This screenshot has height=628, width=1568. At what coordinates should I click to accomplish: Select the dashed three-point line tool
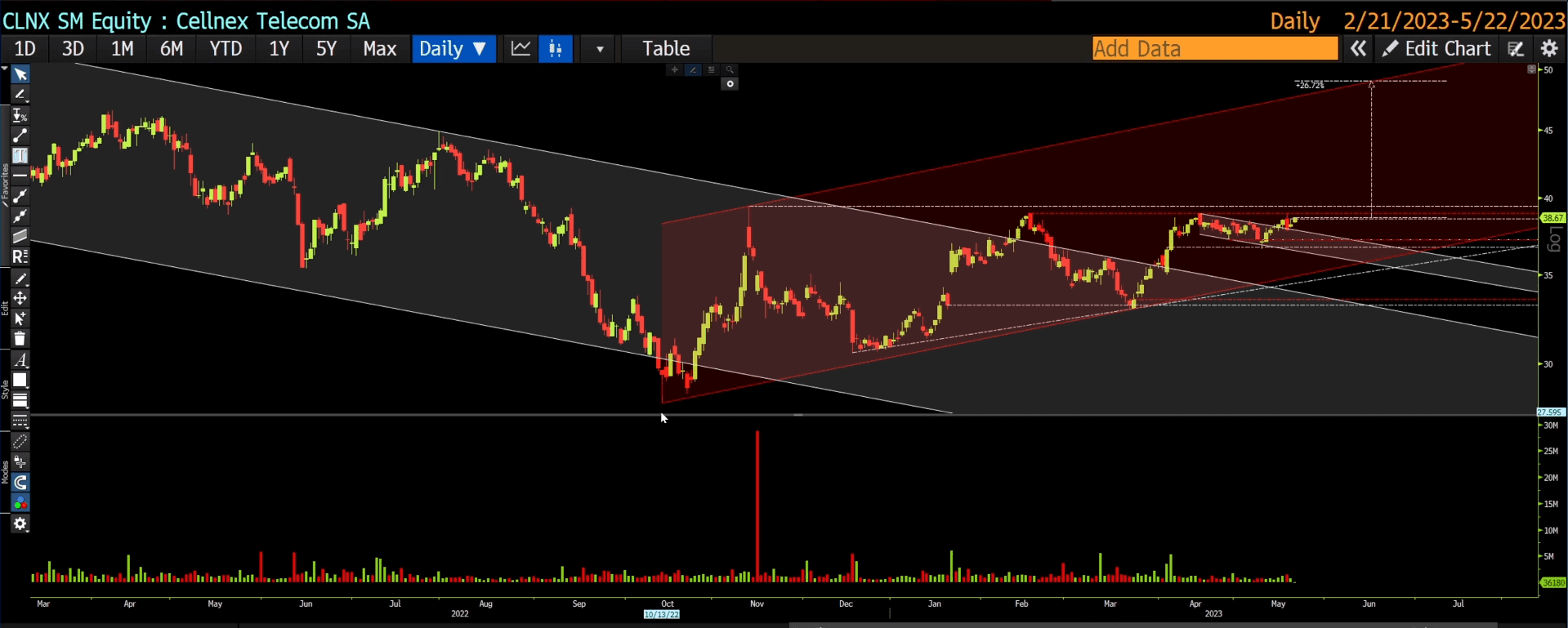point(20,216)
